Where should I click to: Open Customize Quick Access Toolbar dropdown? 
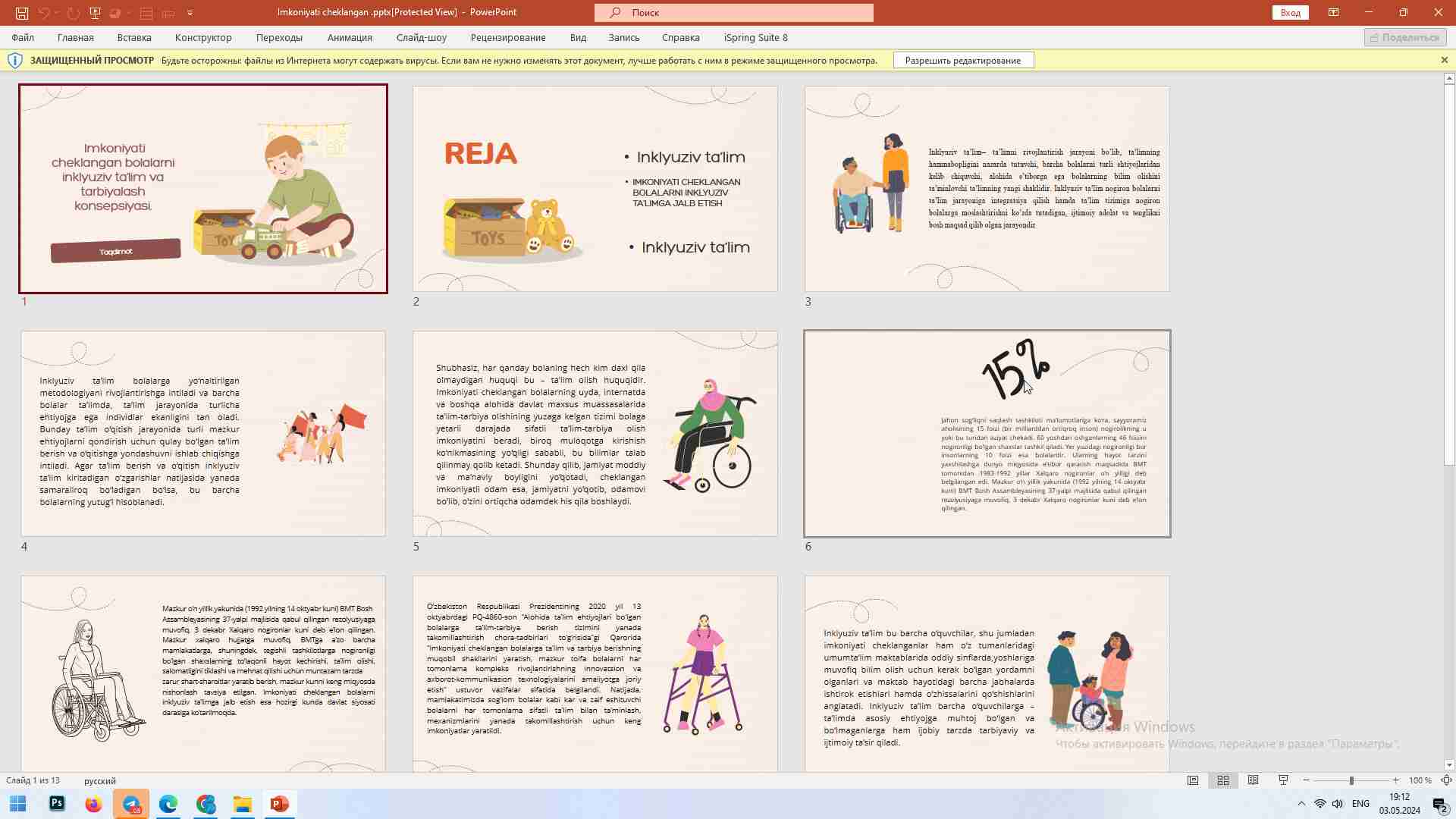click(x=190, y=13)
